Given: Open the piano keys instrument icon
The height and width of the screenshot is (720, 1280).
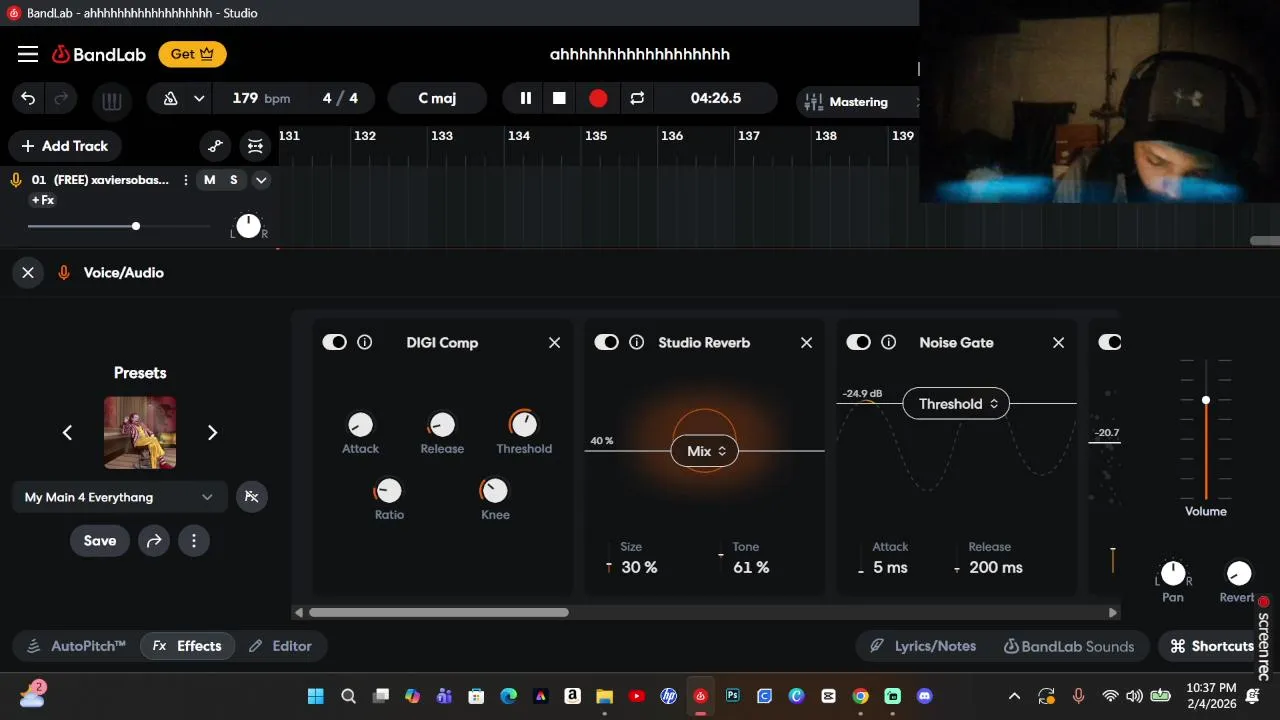Looking at the screenshot, I should coord(112,100).
